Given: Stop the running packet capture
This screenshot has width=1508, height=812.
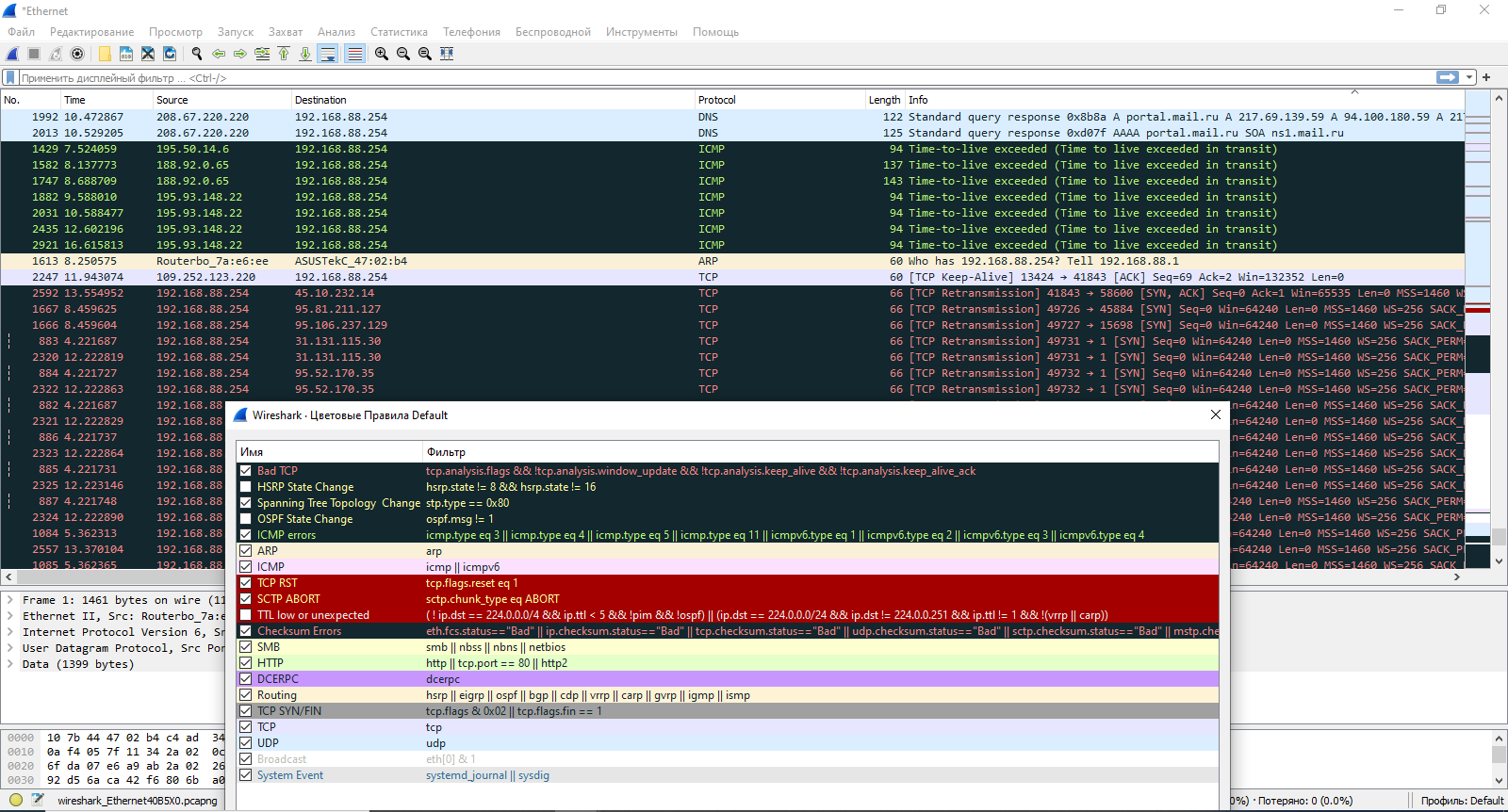Looking at the screenshot, I should [34, 54].
